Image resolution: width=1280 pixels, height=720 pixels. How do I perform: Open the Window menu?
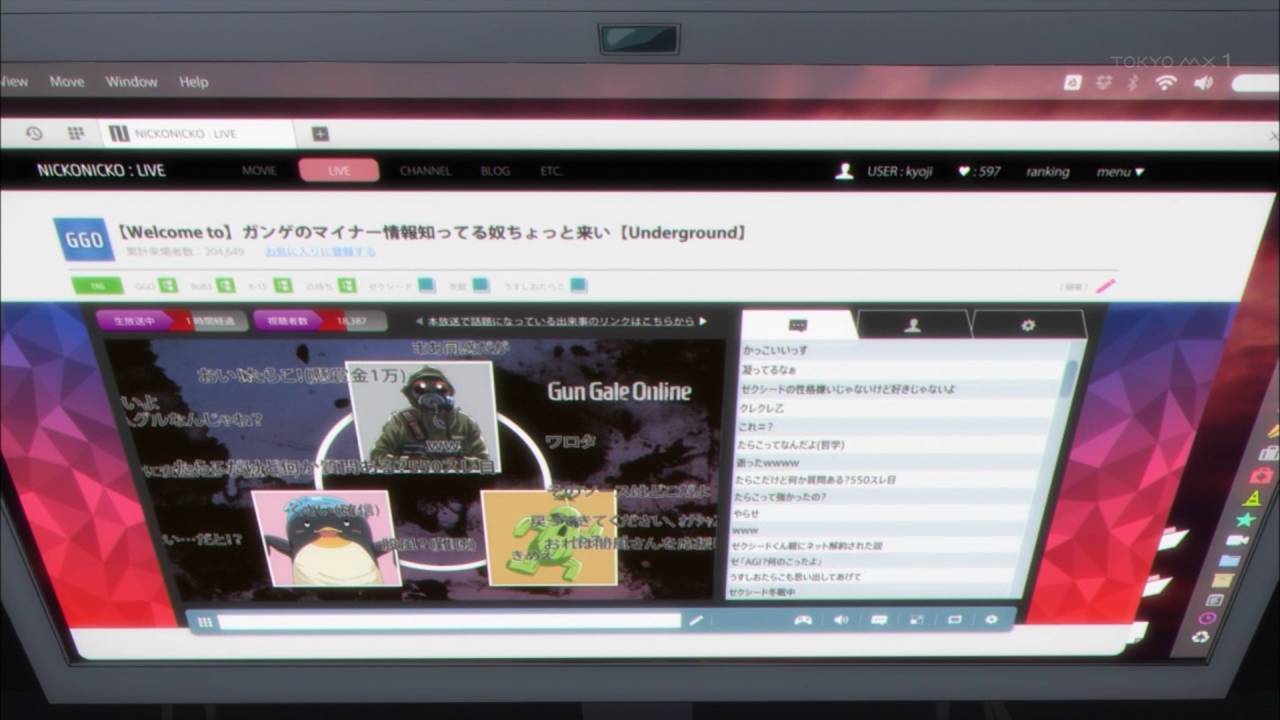click(x=132, y=82)
